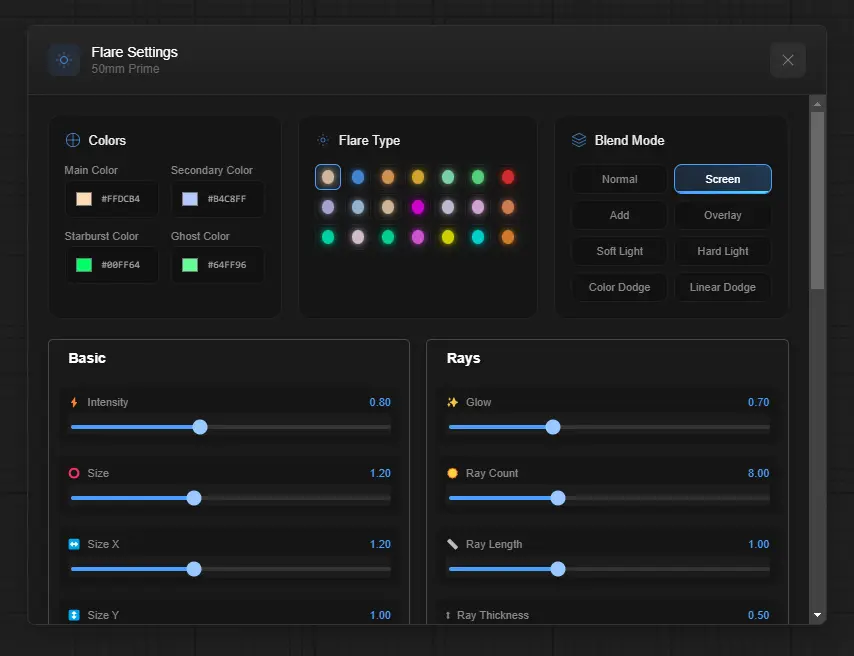Click the Intensity slider handle
854x656 pixels.
pos(200,427)
